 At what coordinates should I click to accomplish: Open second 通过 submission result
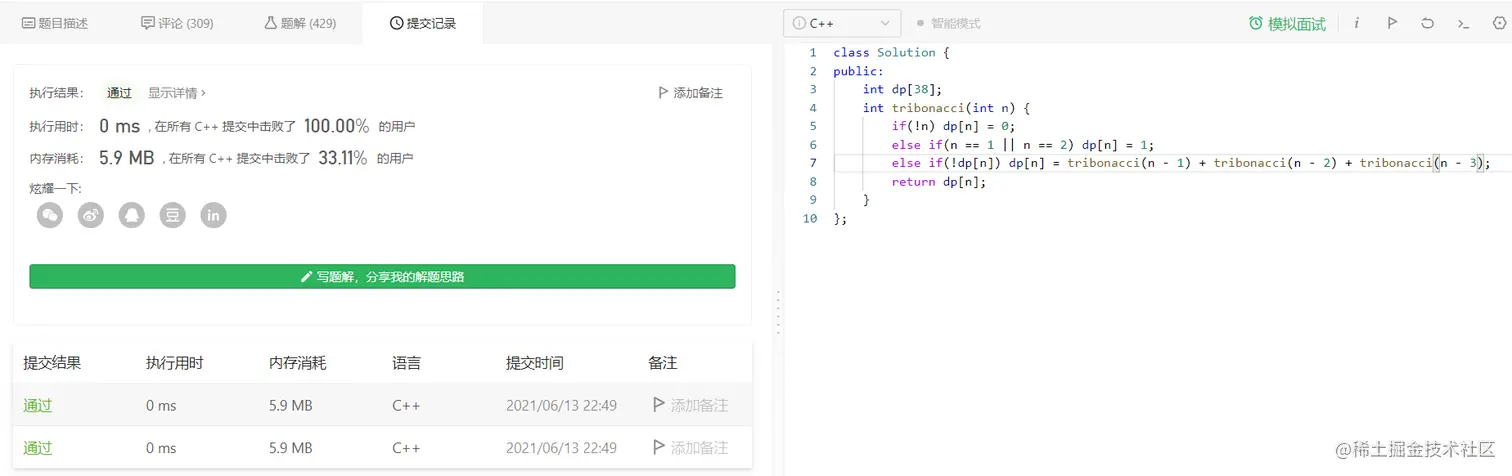[x=38, y=448]
